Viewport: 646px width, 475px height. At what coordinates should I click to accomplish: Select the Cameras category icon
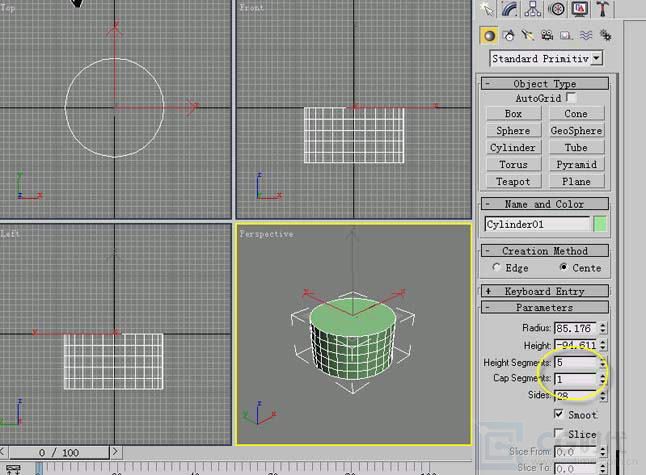click(x=547, y=36)
